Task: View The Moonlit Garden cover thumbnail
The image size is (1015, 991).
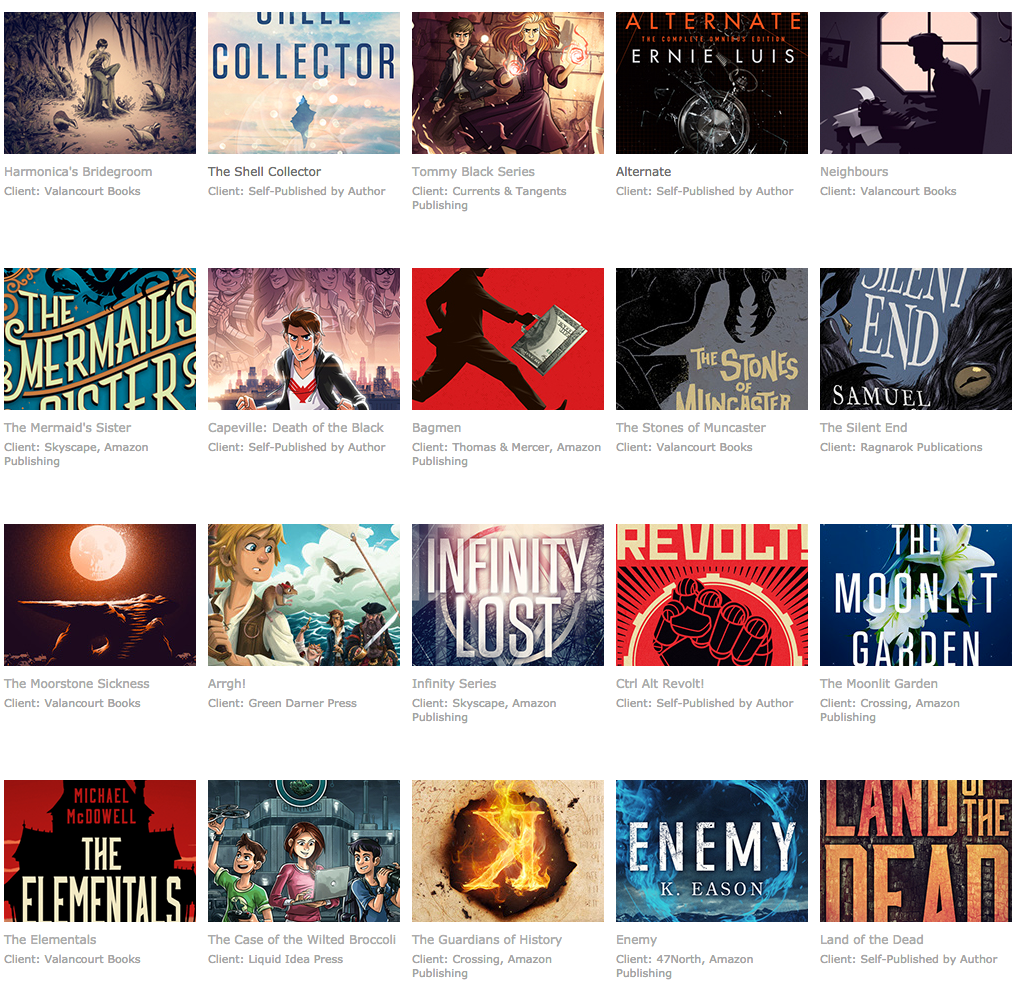Action: (915, 595)
